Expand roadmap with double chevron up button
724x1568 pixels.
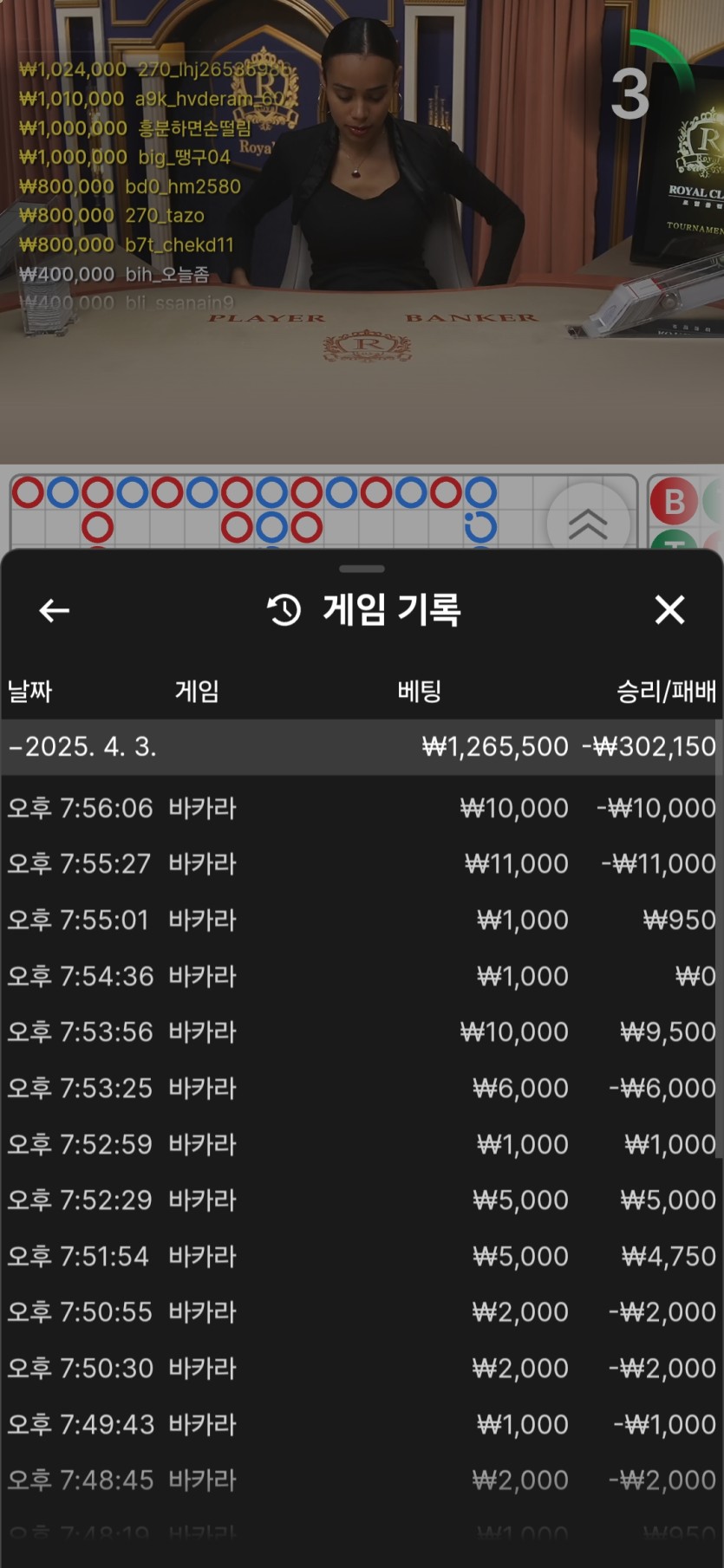point(588,523)
